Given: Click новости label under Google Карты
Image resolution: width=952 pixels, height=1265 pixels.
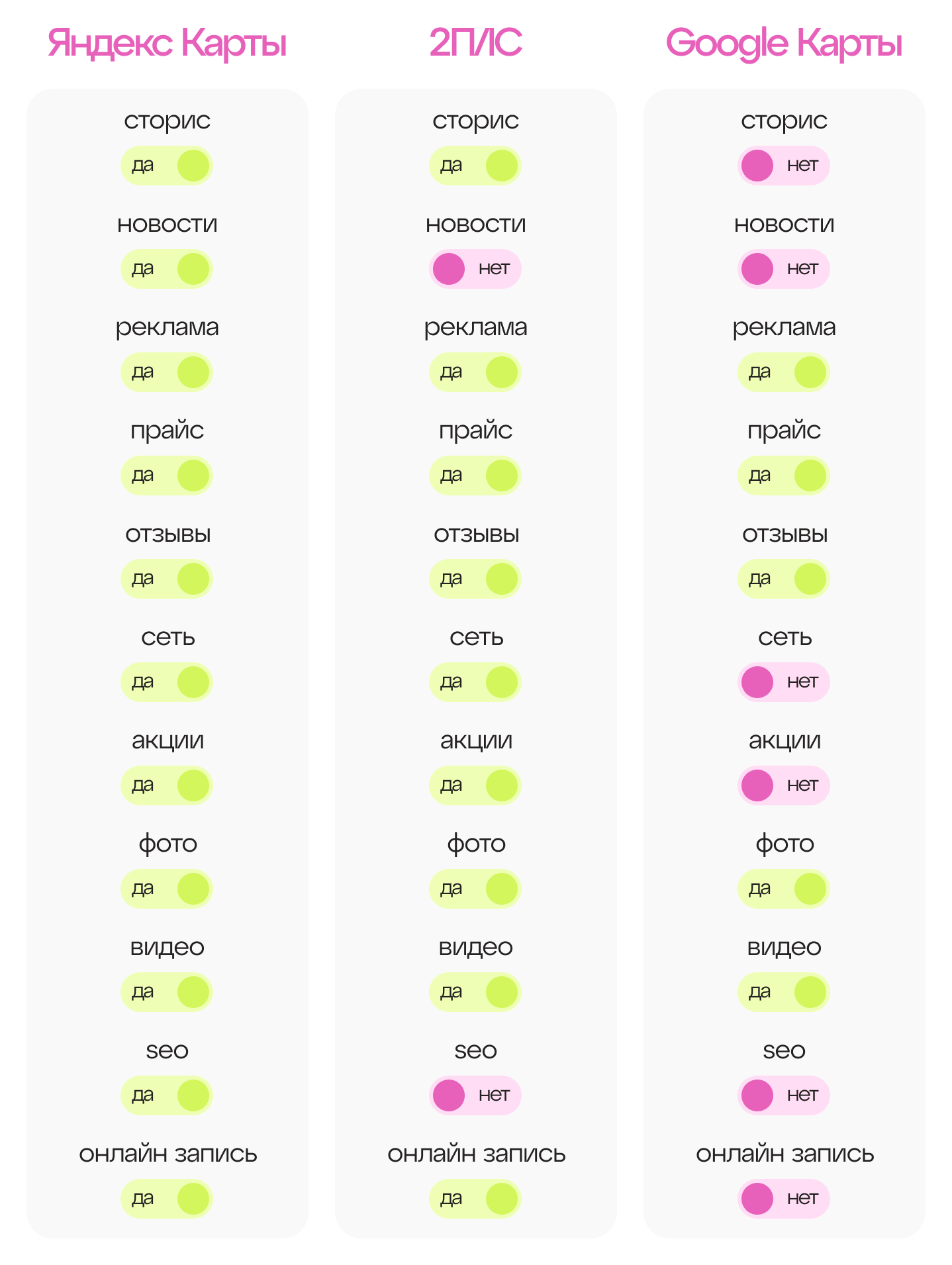Looking at the screenshot, I should pos(784,225).
